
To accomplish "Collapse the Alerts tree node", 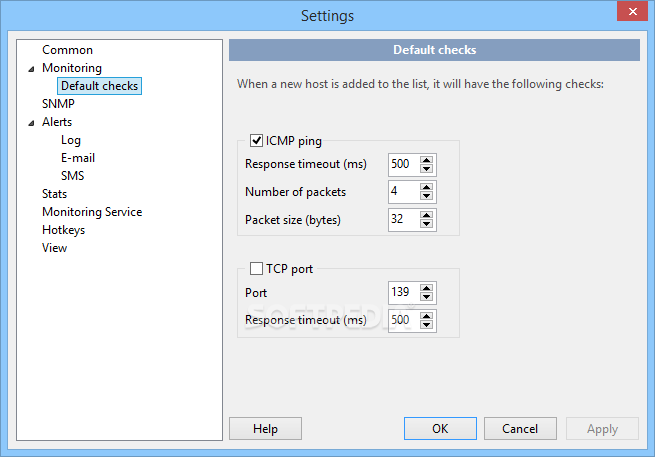I will (x=31, y=123).
